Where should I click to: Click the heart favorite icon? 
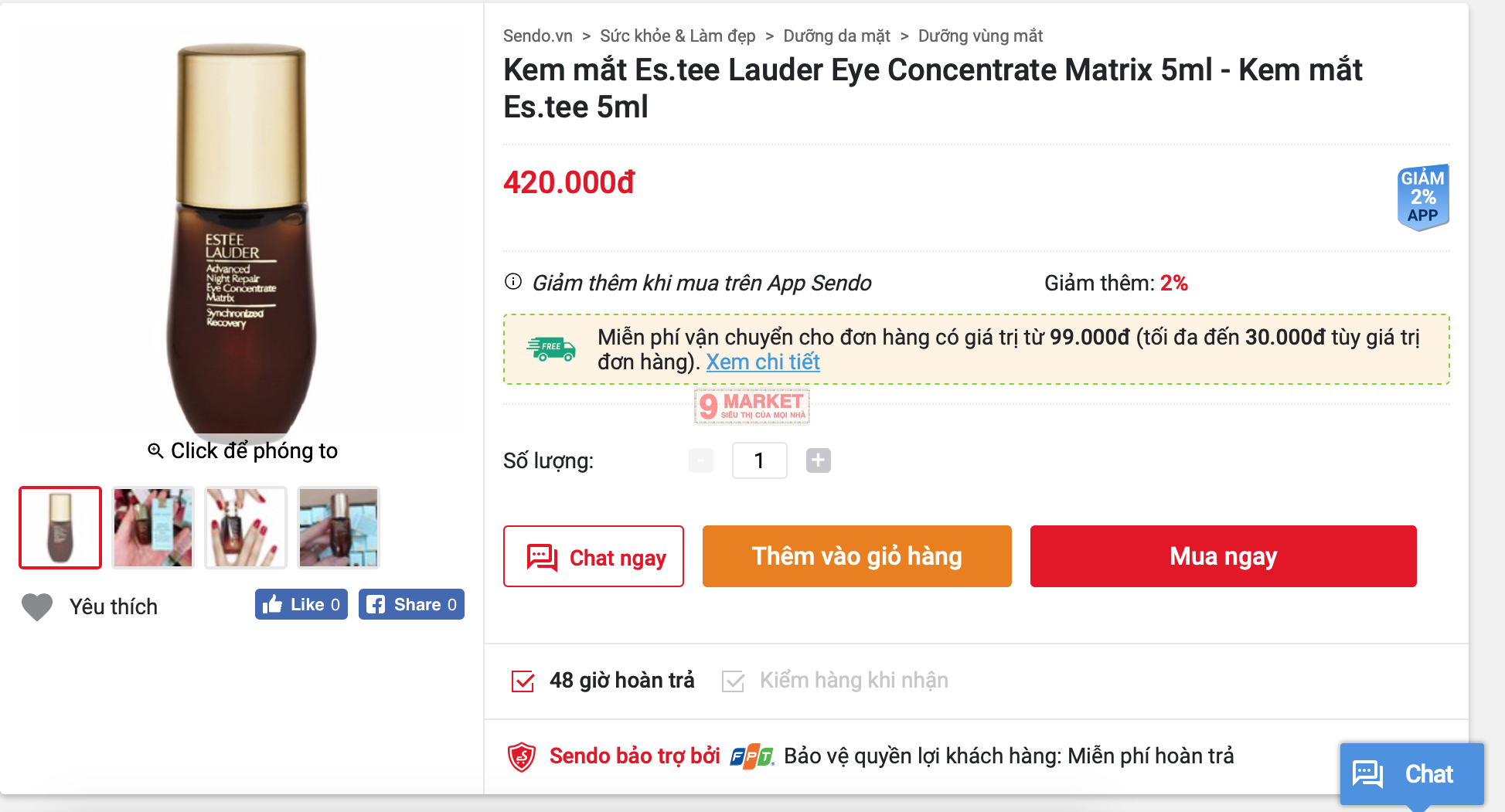point(37,607)
